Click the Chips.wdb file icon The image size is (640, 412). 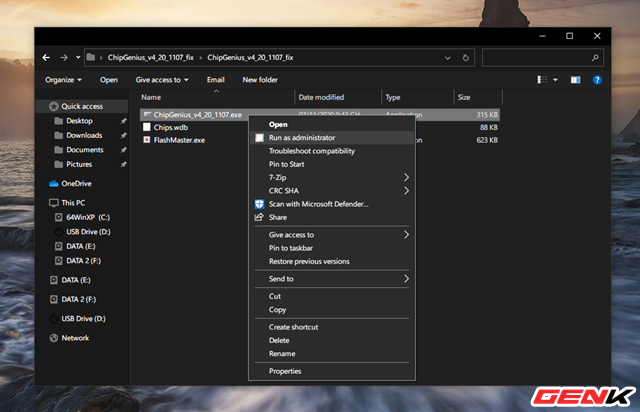coord(147,127)
